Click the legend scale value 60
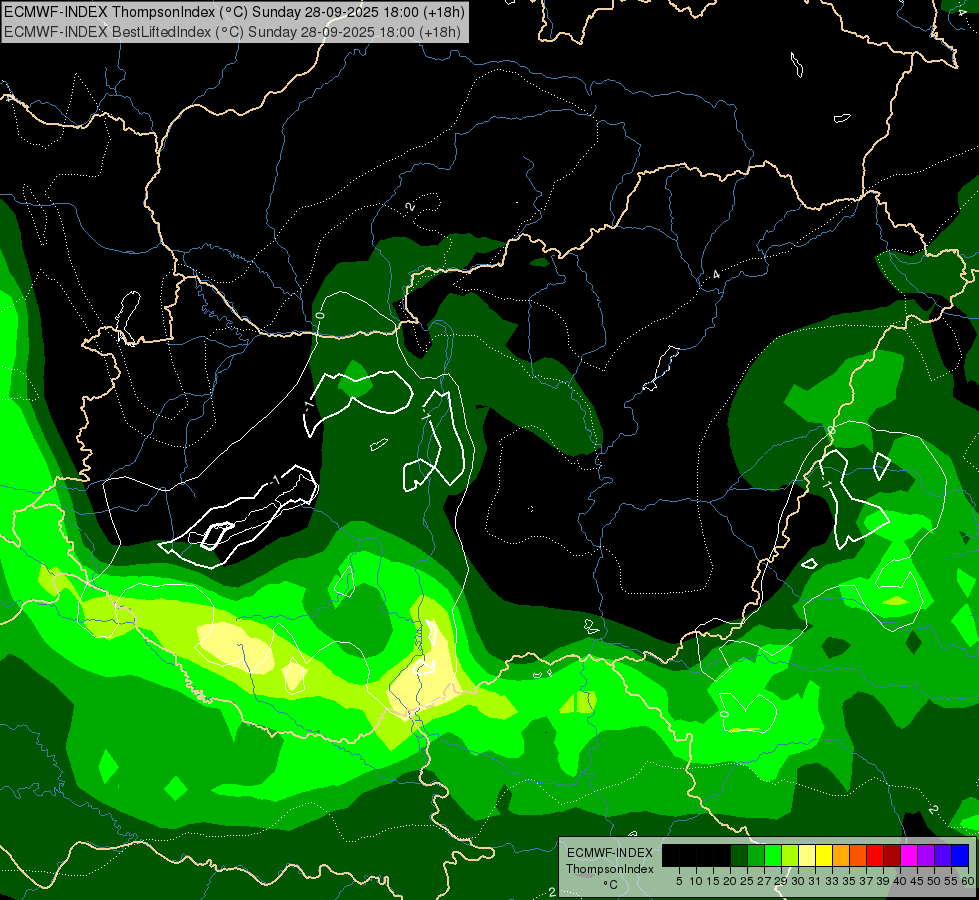This screenshot has height=900, width=979. click(968, 881)
